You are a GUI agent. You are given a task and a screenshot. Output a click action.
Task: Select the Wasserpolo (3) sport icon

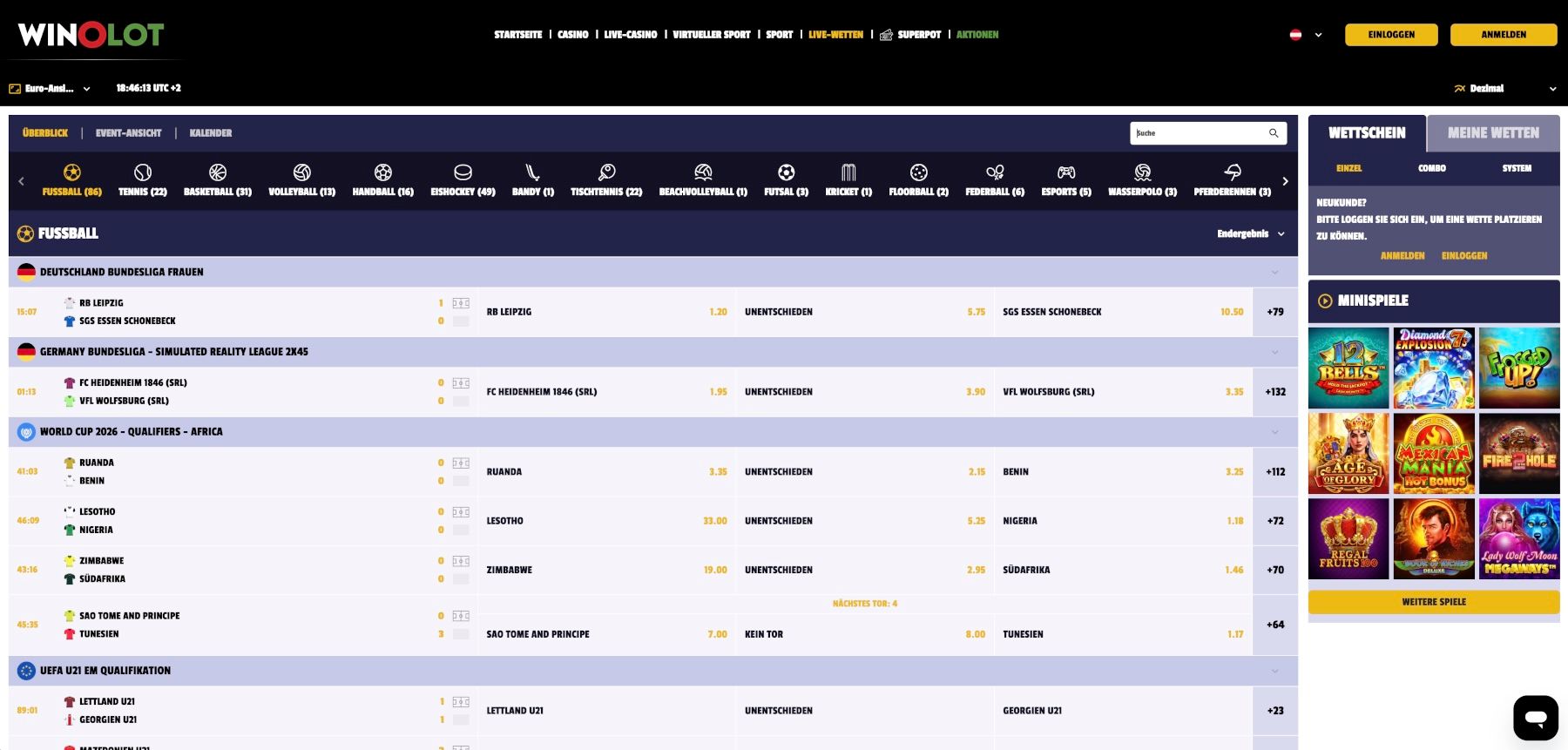(x=1142, y=172)
